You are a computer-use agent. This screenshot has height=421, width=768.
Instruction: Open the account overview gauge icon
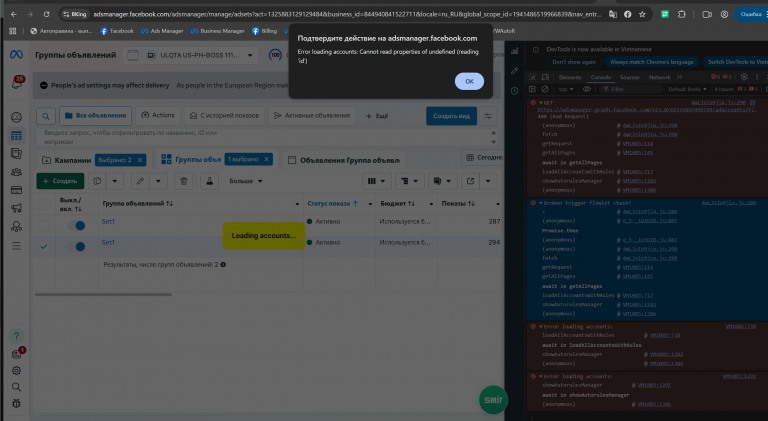click(16, 117)
